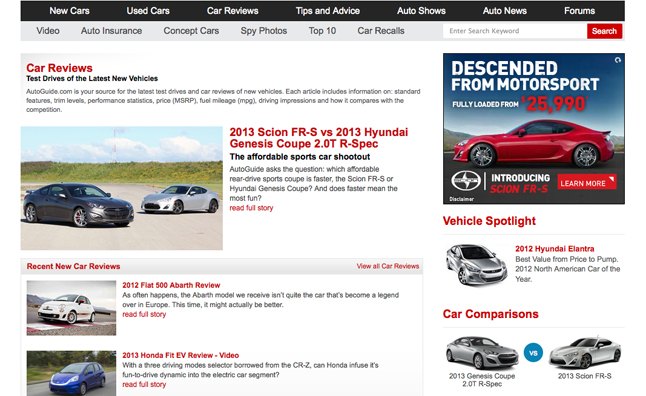Click the 2013 Scion FR-S comparison image

pos(585,353)
